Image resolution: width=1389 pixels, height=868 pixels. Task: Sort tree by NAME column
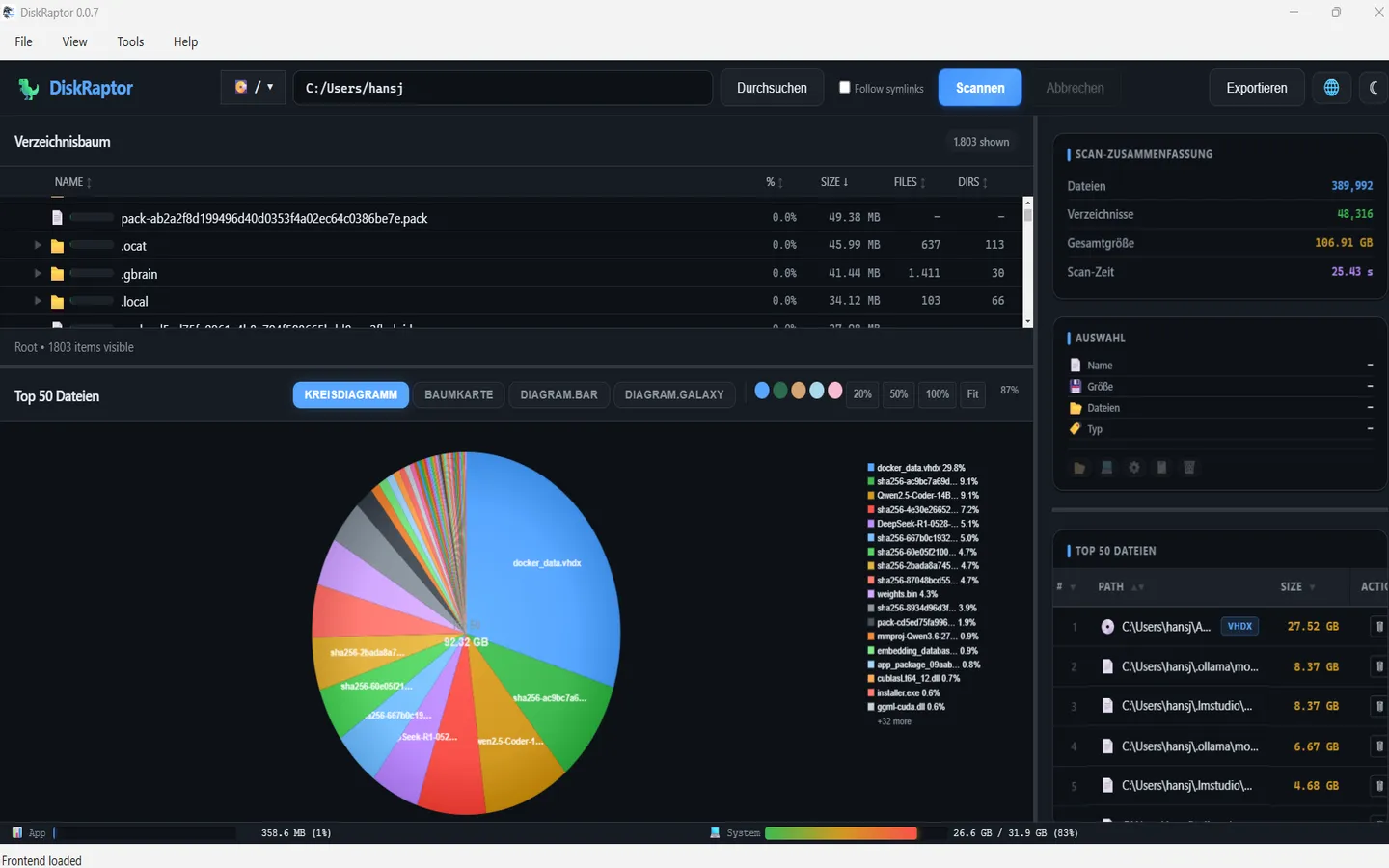point(73,182)
